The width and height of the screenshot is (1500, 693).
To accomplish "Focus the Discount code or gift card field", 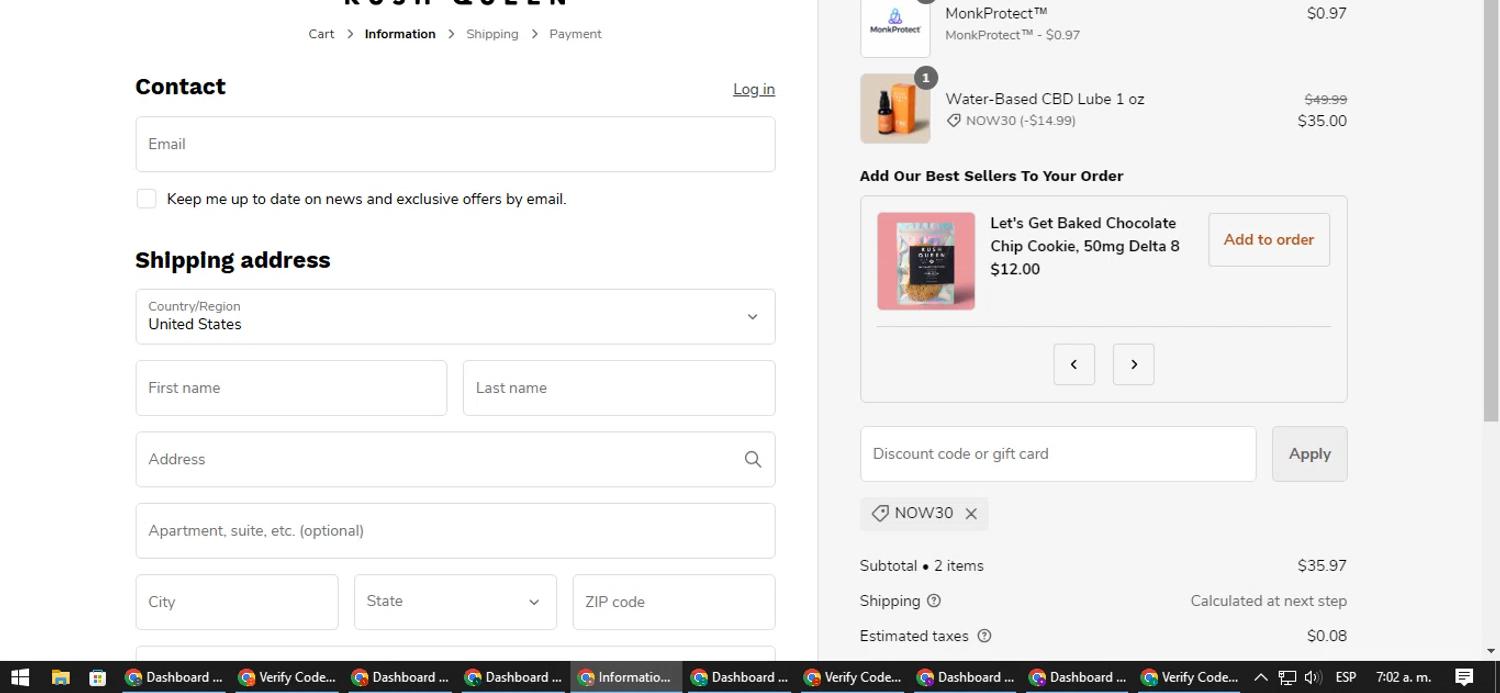I will pyautogui.click(x=1058, y=454).
